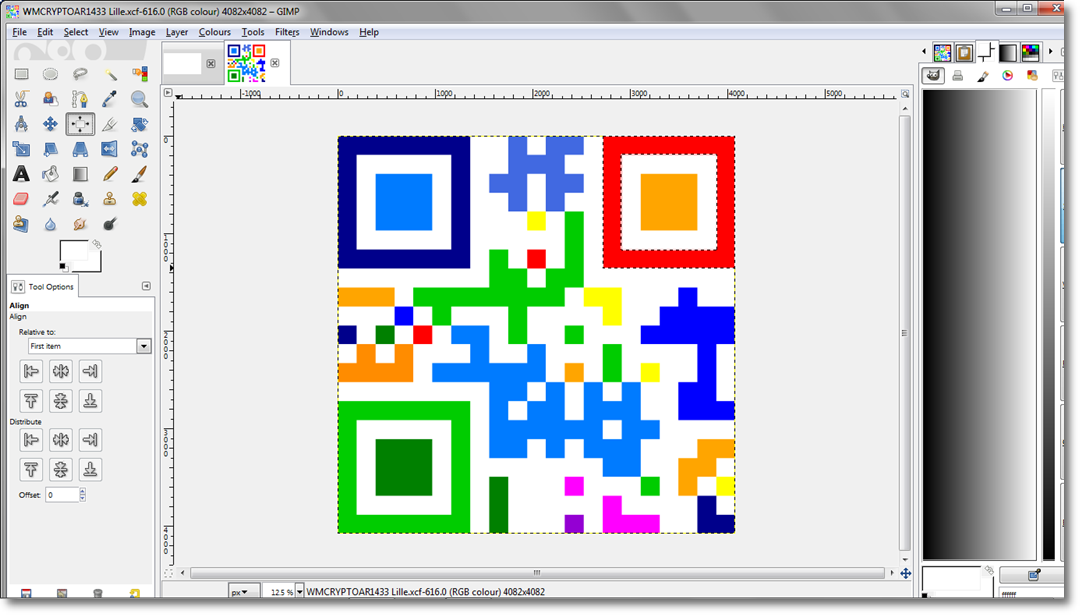
Task: Open the 'Relative to' First item dropdown
Action: [x=90, y=346]
